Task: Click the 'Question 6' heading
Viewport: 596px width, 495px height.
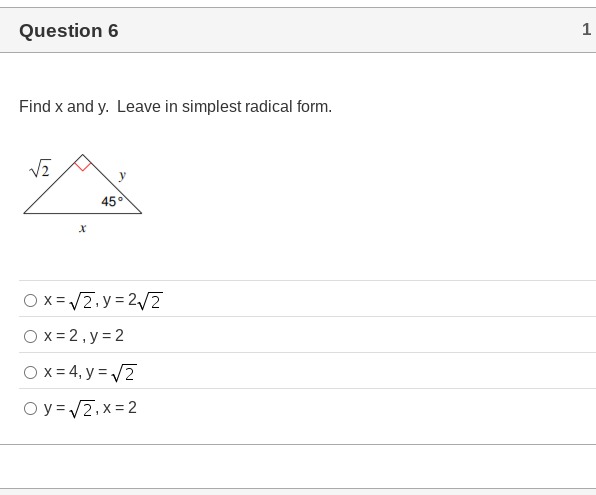Action: (x=69, y=31)
